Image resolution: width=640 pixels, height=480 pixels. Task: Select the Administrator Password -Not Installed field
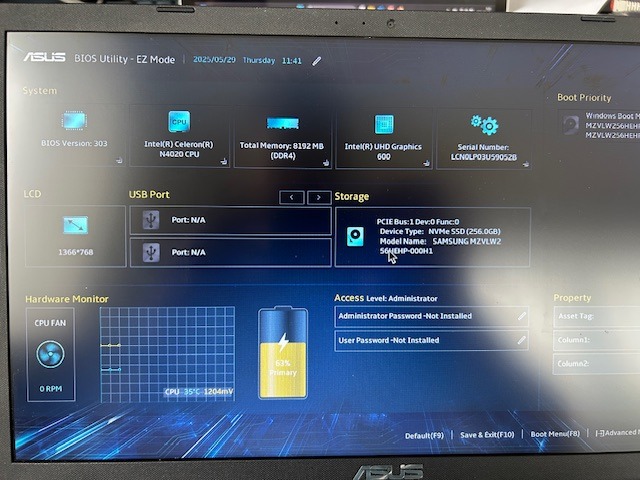431,316
